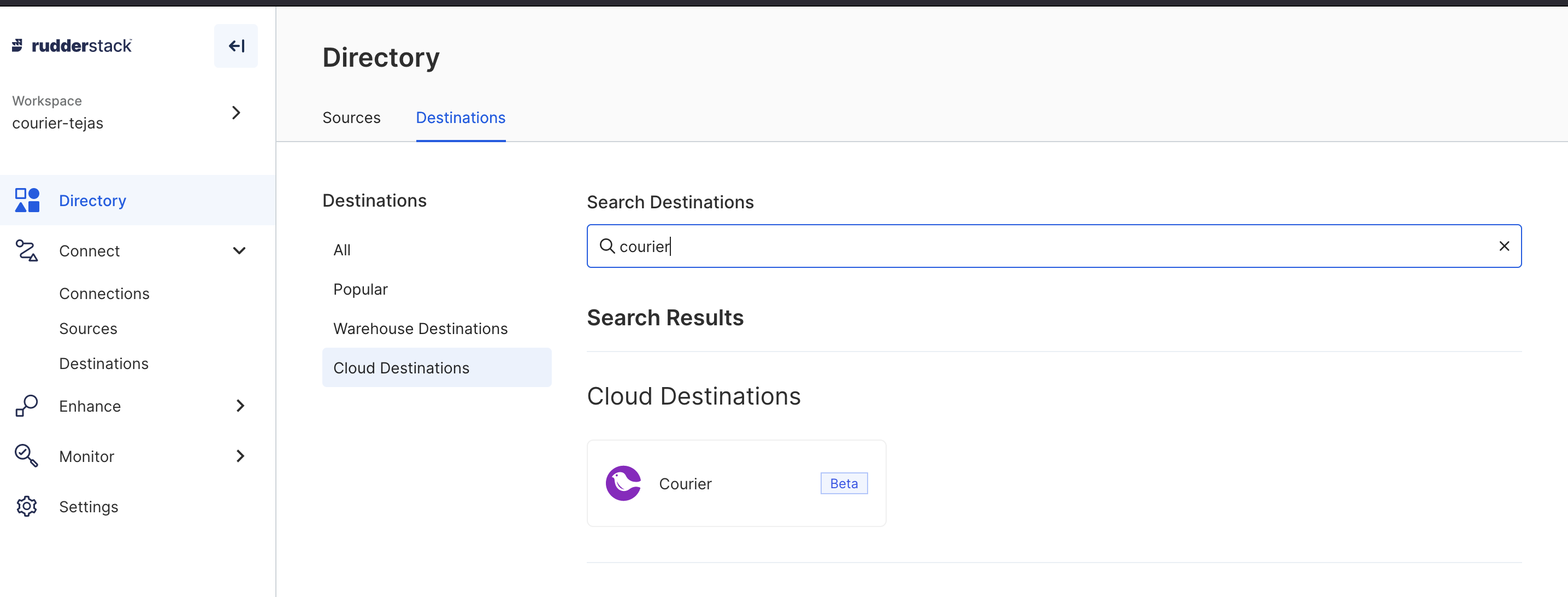1568x597 pixels.
Task: Open Enhance via its key icon
Action: point(26,405)
